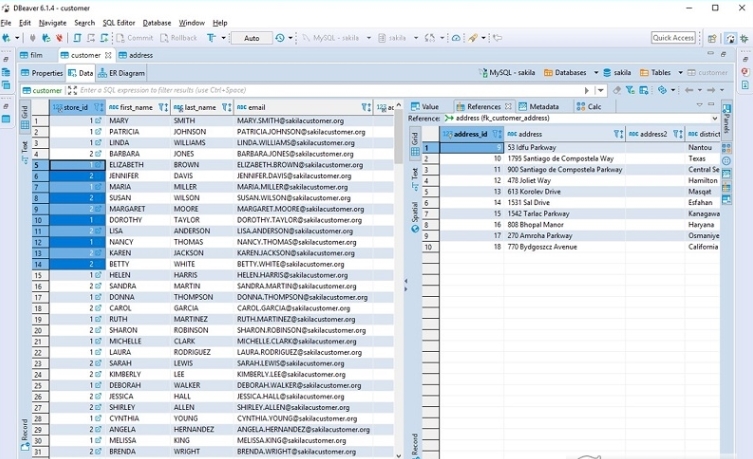Switch the customer table to Text view
The image size is (753, 459).
[24, 152]
